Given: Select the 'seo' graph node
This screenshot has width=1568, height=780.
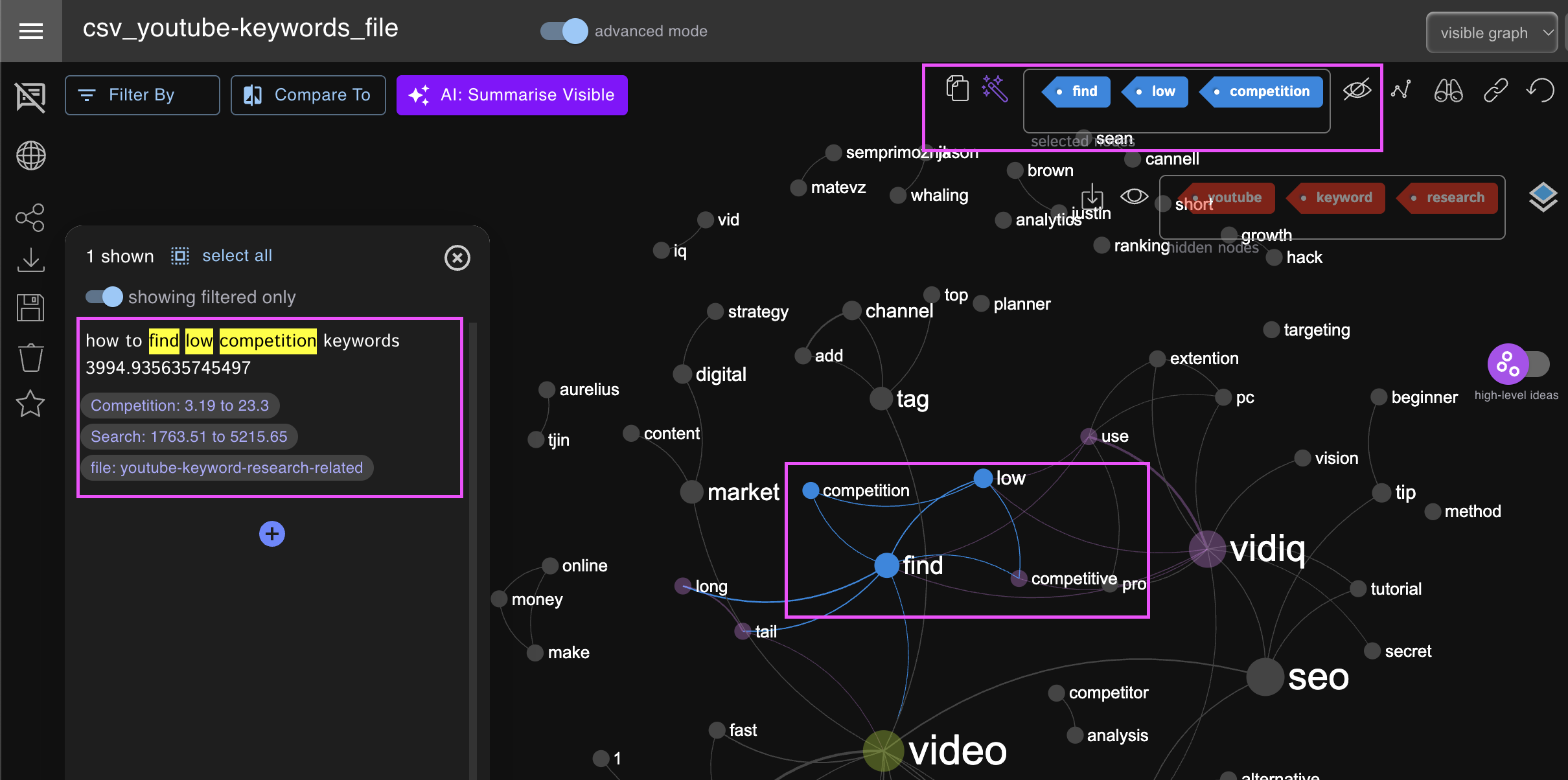Looking at the screenshot, I should tap(1265, 677).
